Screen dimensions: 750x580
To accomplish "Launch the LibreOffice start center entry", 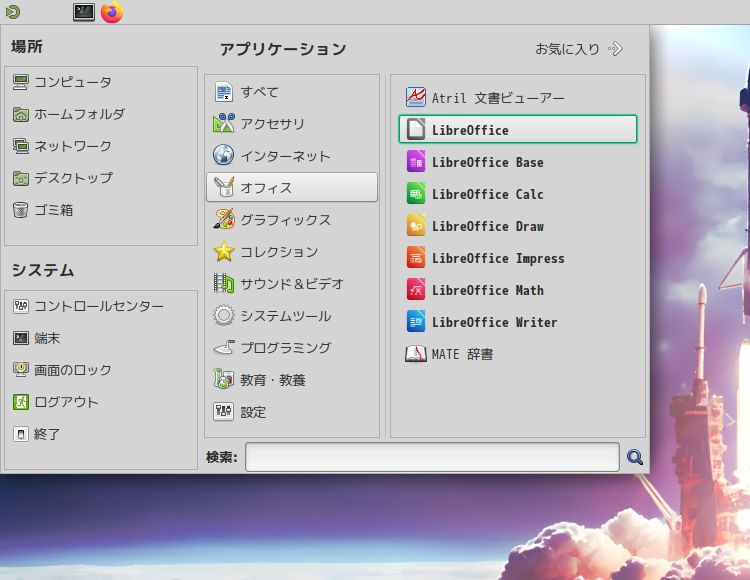I will click(x=518, y=129).
